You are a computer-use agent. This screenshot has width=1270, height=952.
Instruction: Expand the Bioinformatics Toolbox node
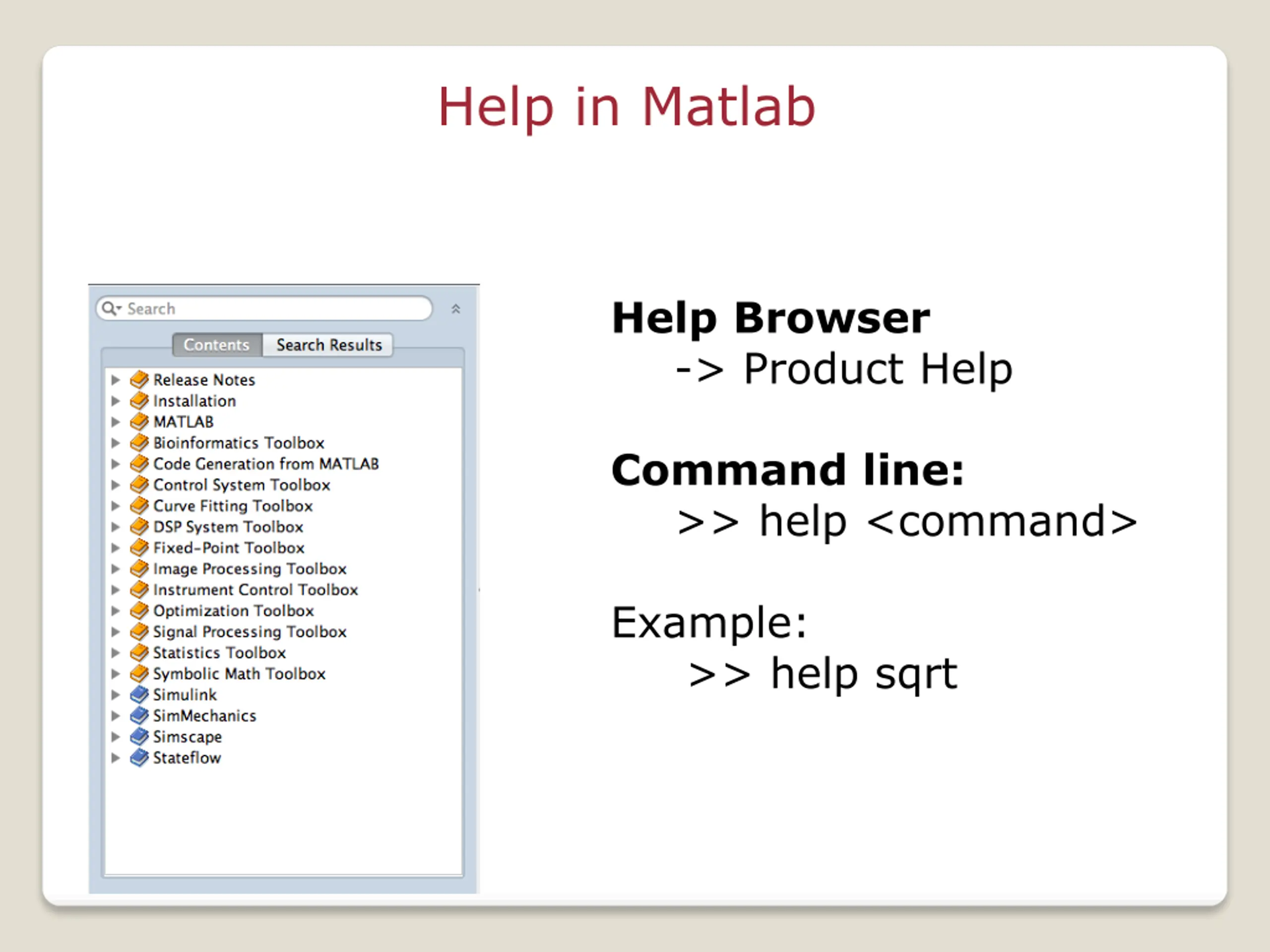pos(116,442)
